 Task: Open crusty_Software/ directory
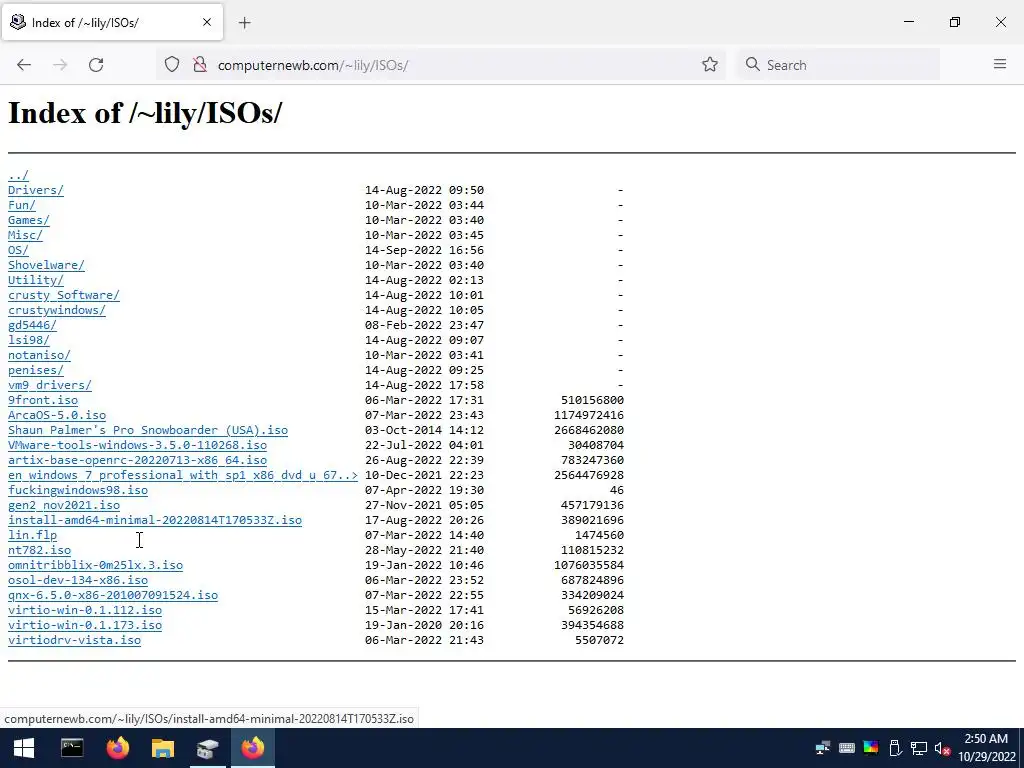64,295
